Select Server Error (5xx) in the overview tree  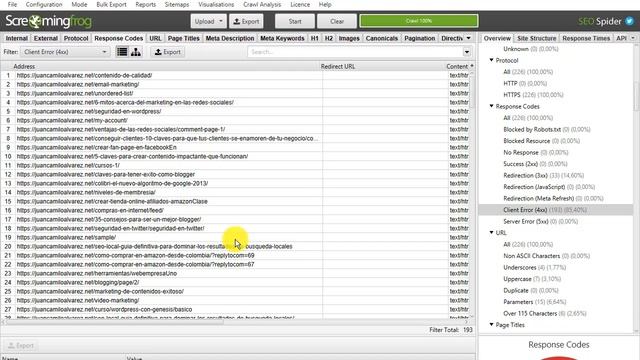pos(540,221)
